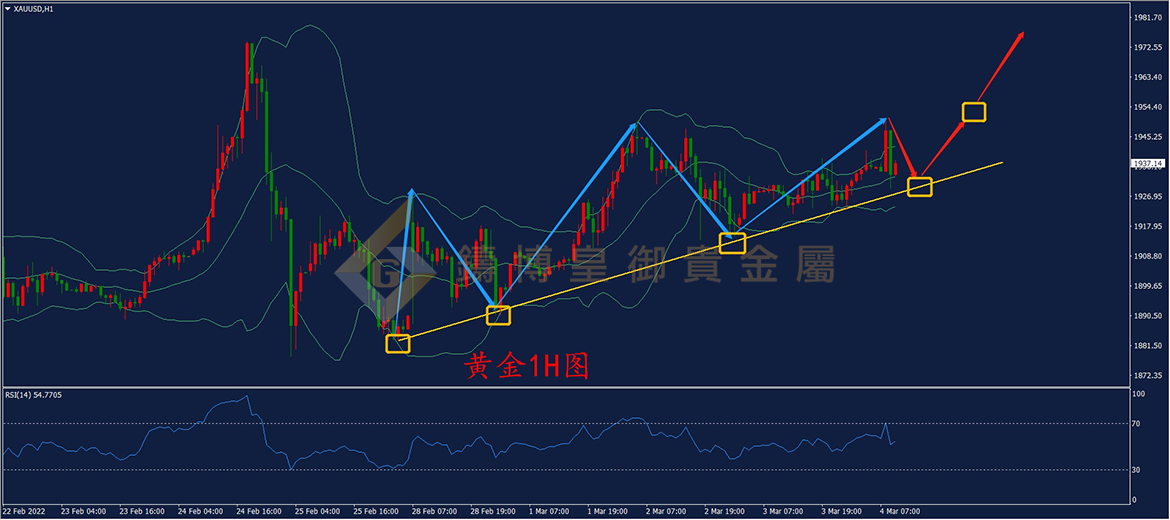
Task: Click the 1981.70 price scale label
Action: [x=1148, y=17]
